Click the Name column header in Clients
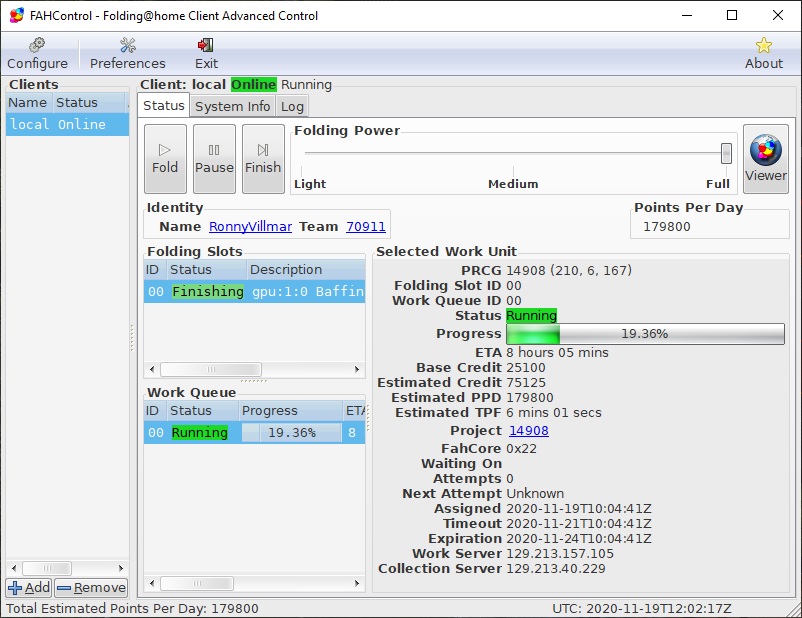The height and width of the screenshot is (618, 802). click(28, 103)
